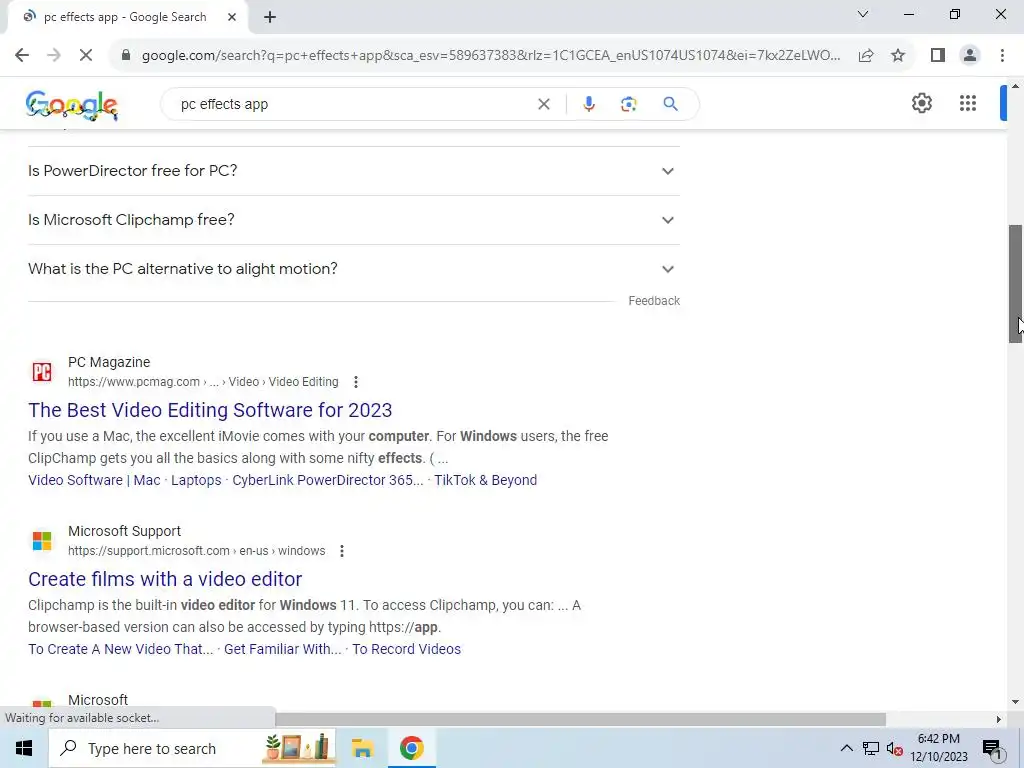Click horizontal scrollbar right arrow
The height and width of the screenshot is (768, 1024).
[999, 719]
